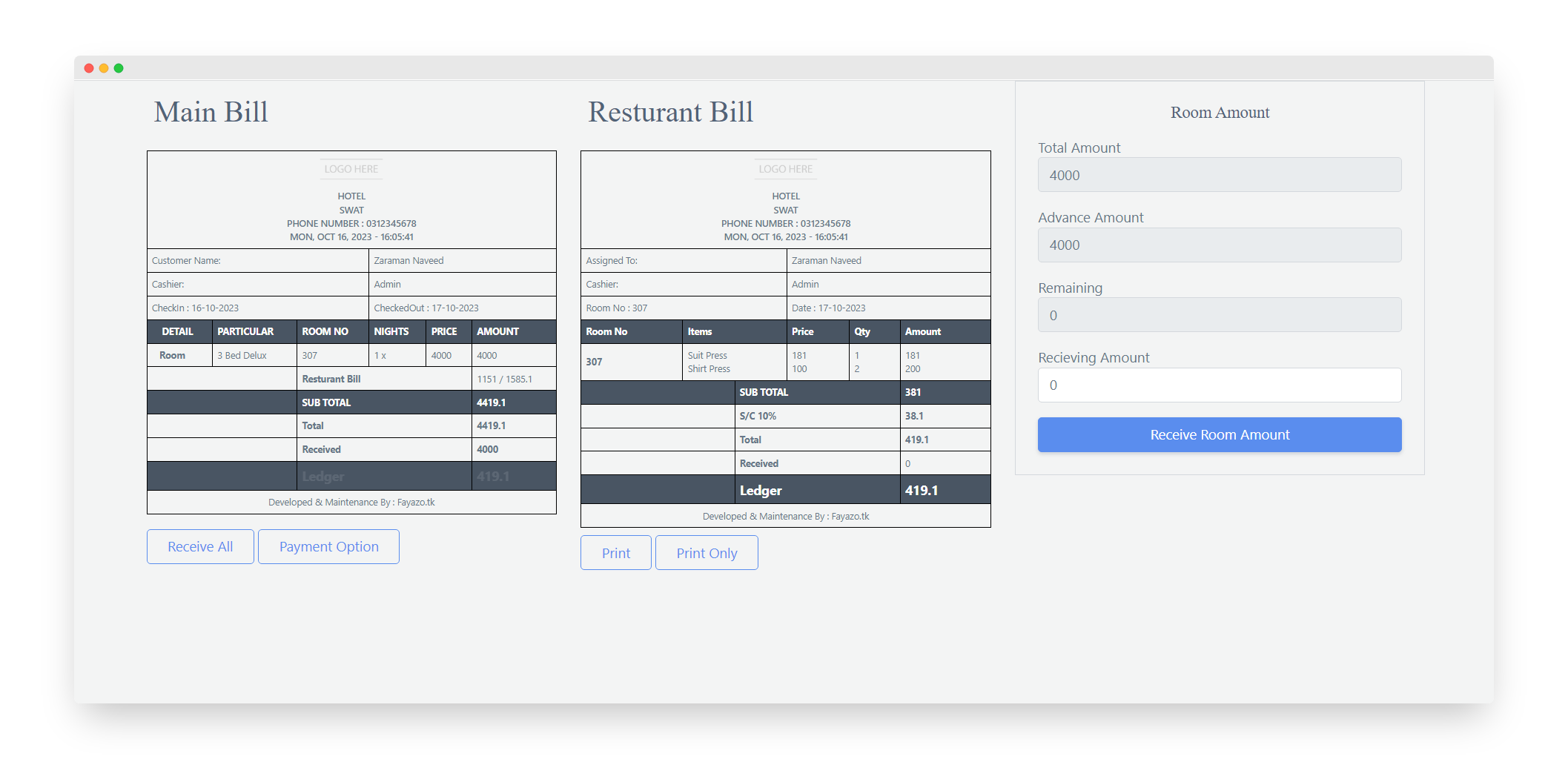1568x759 pixels.
Task: Click the Room Amount panel heading
Action: [1220, 113]
